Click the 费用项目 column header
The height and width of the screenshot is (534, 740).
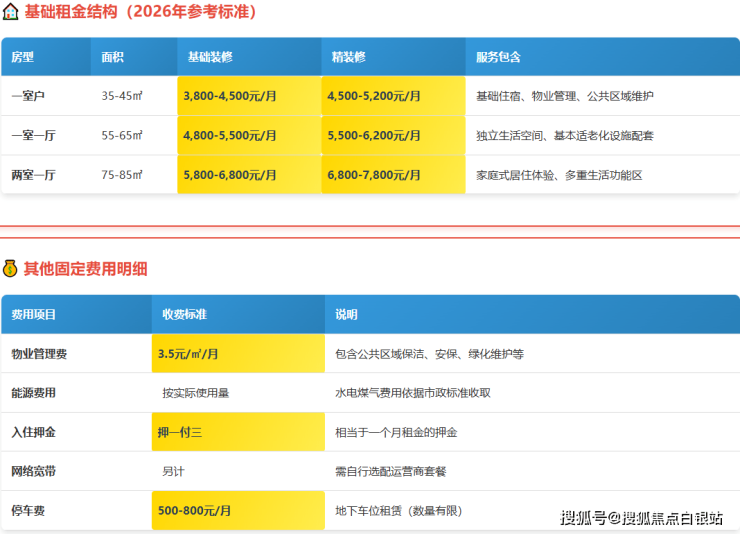(x=34, y=314)
